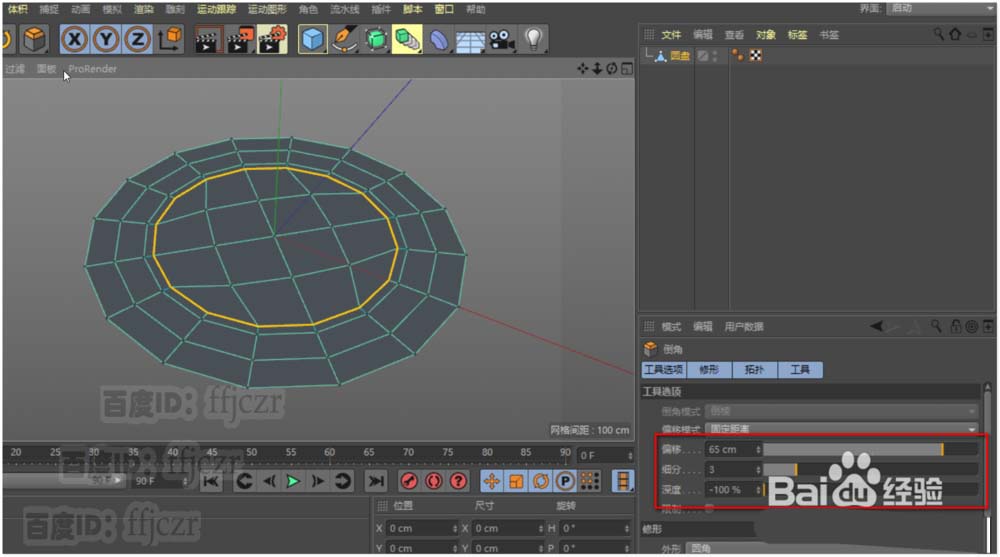The image size is (1000, 557).
Task: Click the 偏移 slider bar
Action: 869,450
